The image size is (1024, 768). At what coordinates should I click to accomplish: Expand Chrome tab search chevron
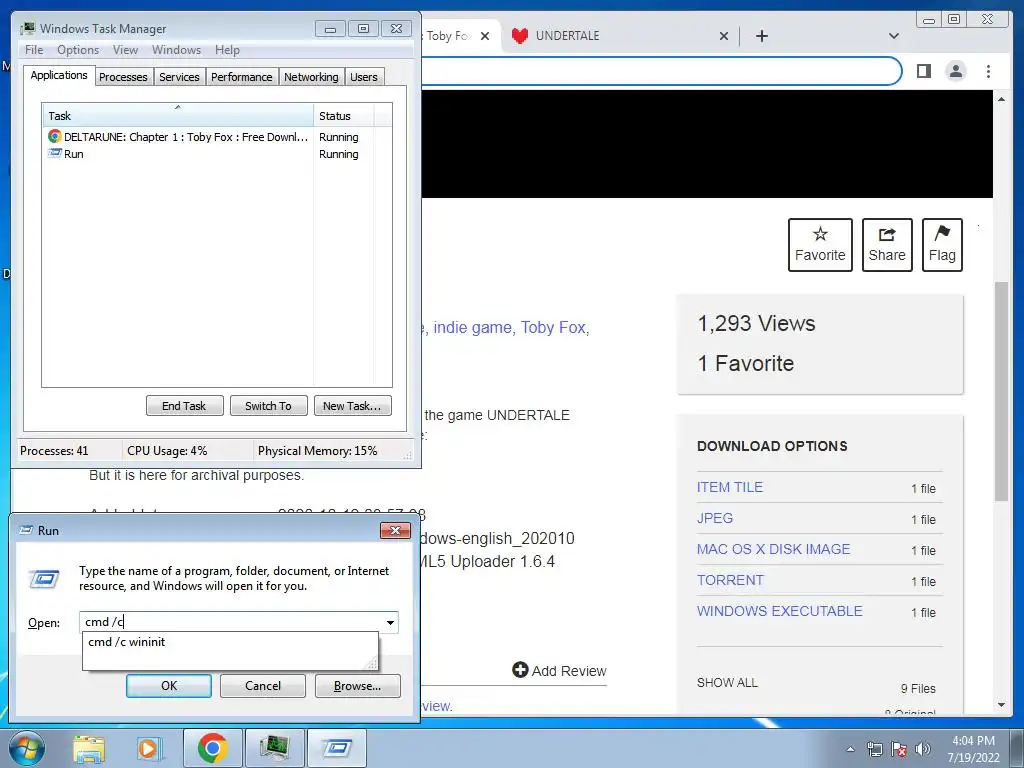click(894, 36)
